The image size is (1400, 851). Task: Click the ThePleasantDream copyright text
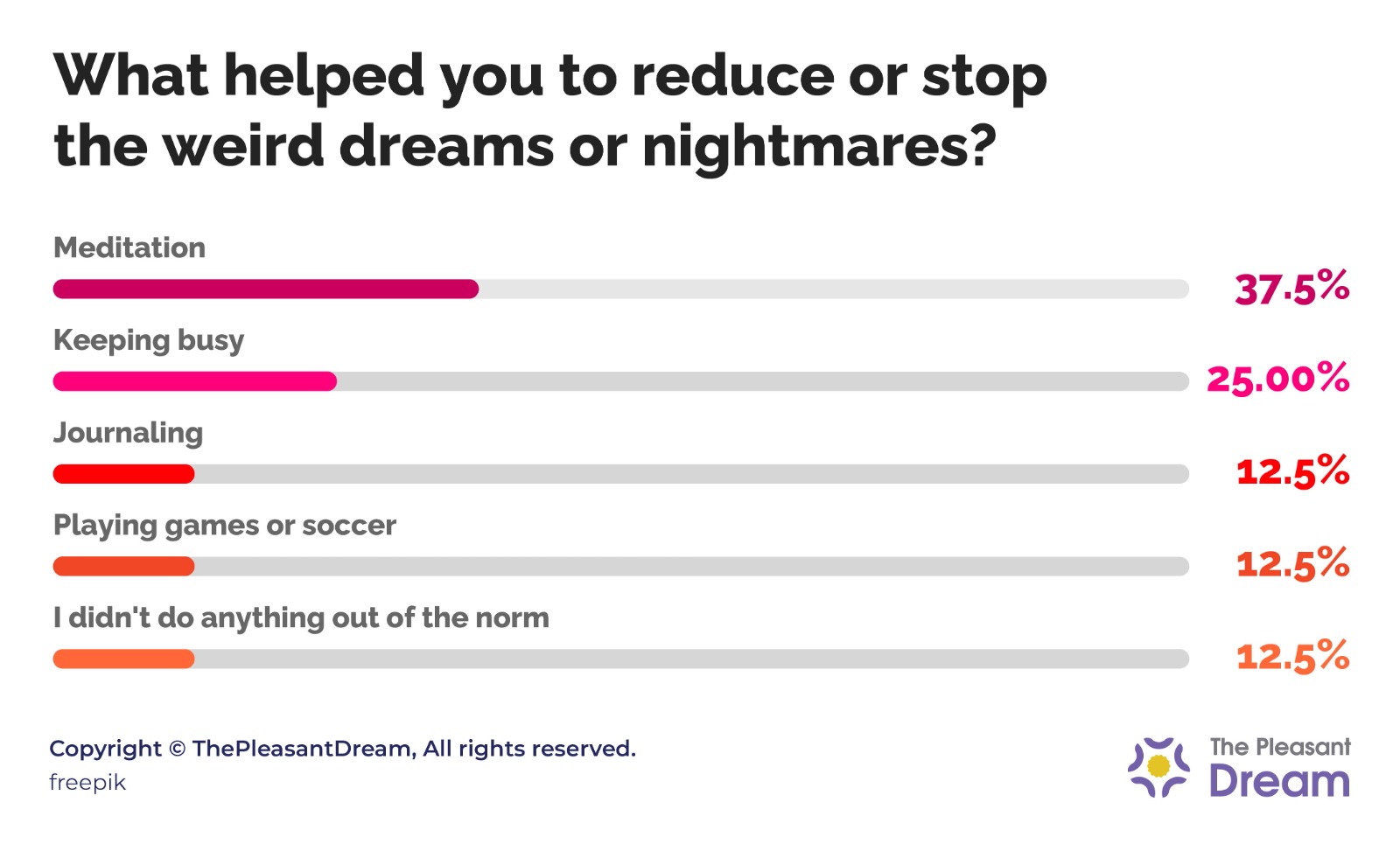342,749
